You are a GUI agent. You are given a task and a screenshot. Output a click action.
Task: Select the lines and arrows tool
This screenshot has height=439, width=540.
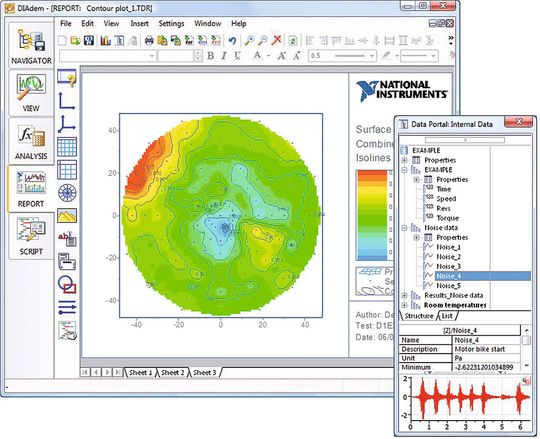pyautogui.click(x=67, y=307)
